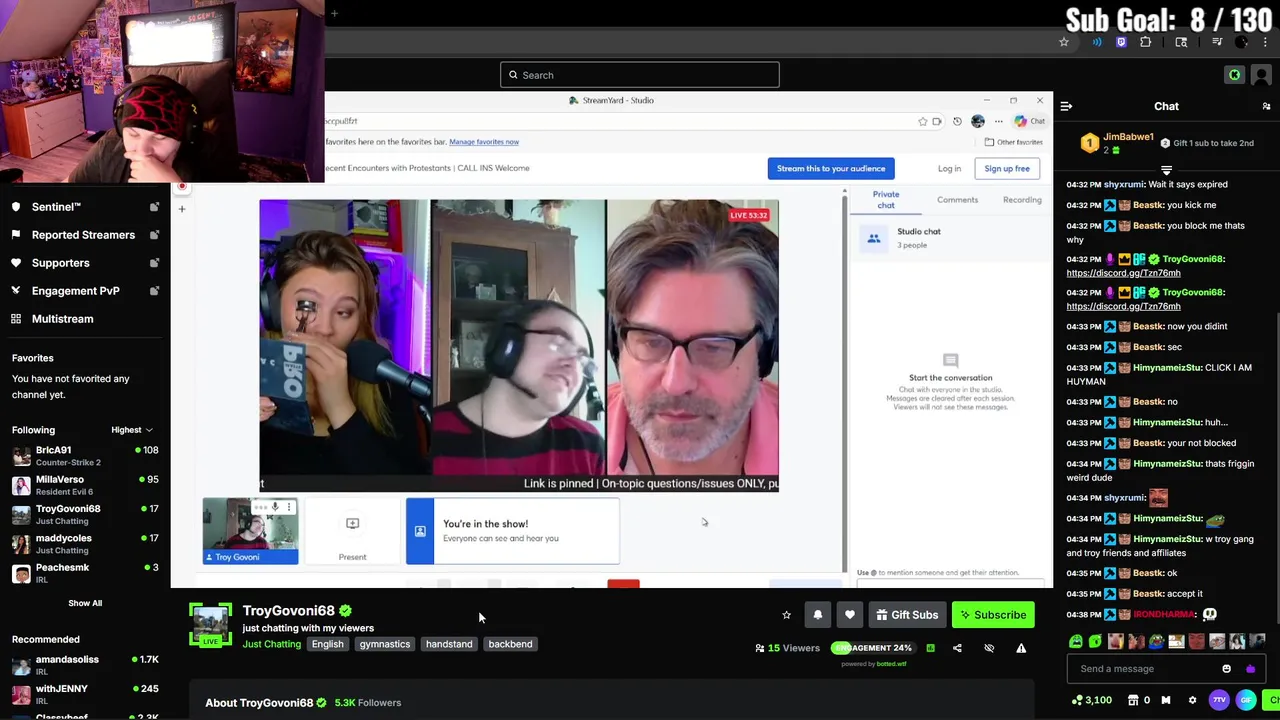This screenshot has width=1280, height=720.
Task: Open browser extensions puzzle icon
Action: pyautogui.click(x=1145, y=42)
